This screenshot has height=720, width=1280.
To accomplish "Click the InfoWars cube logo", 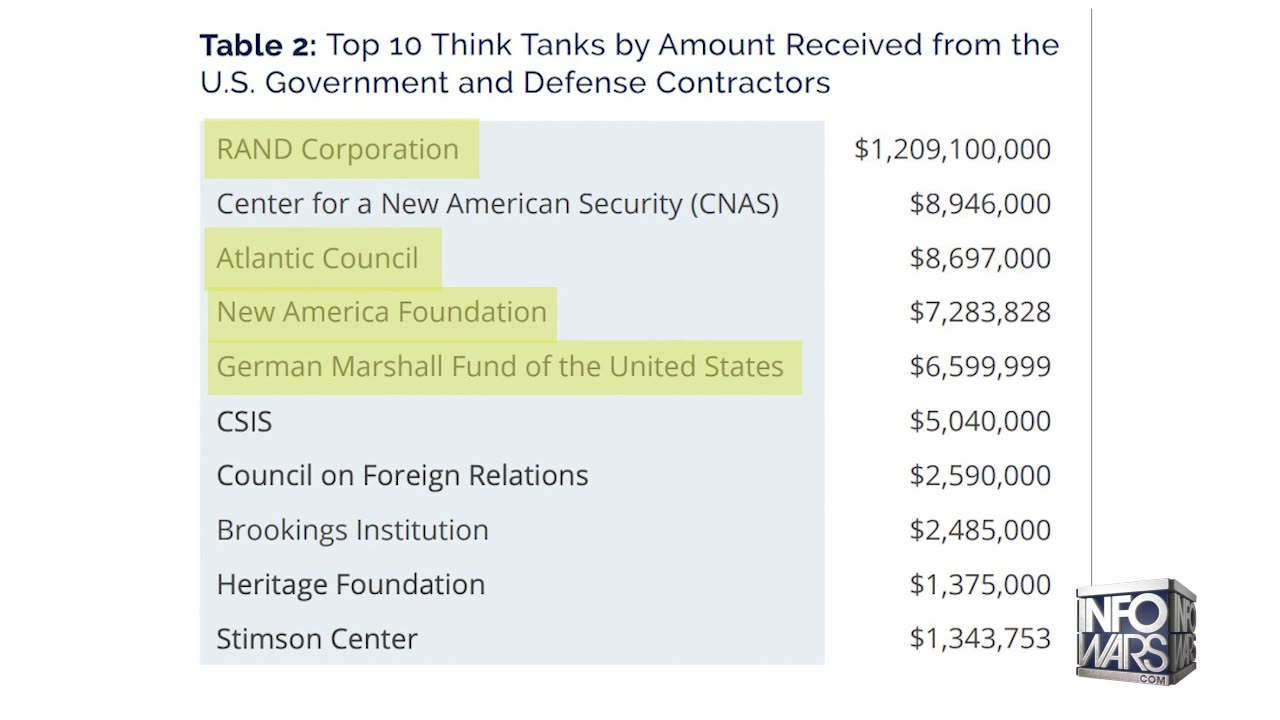I will [x=1135, y=632].
